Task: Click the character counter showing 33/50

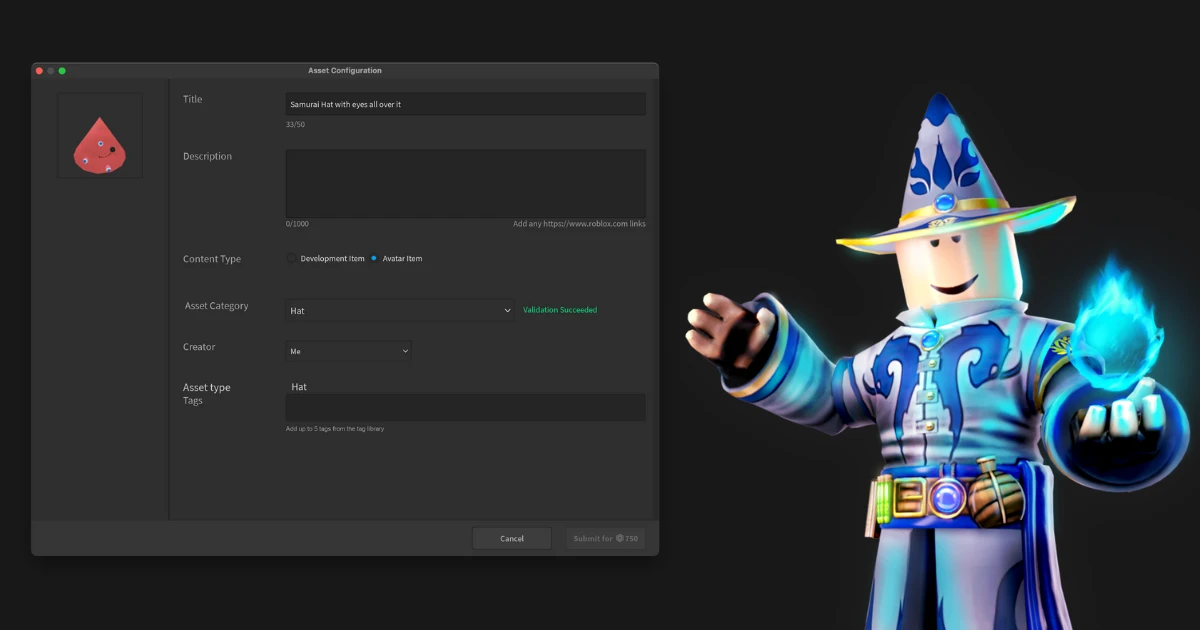Action: click(x=296, y=124)
